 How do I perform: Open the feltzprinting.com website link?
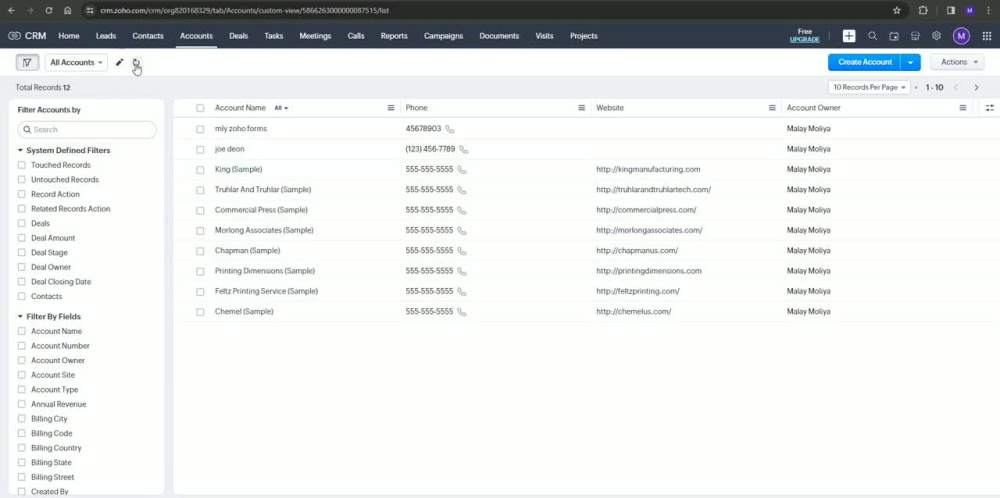(x=638, y=291)
